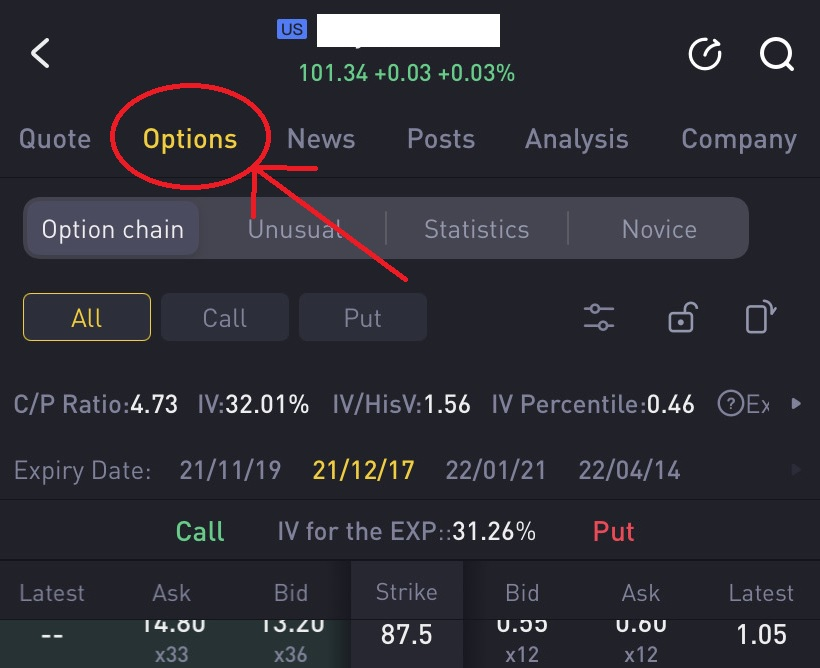820x668 pixels.
Task: Choose the 22/01/21 expiry date
Action: 496,470
